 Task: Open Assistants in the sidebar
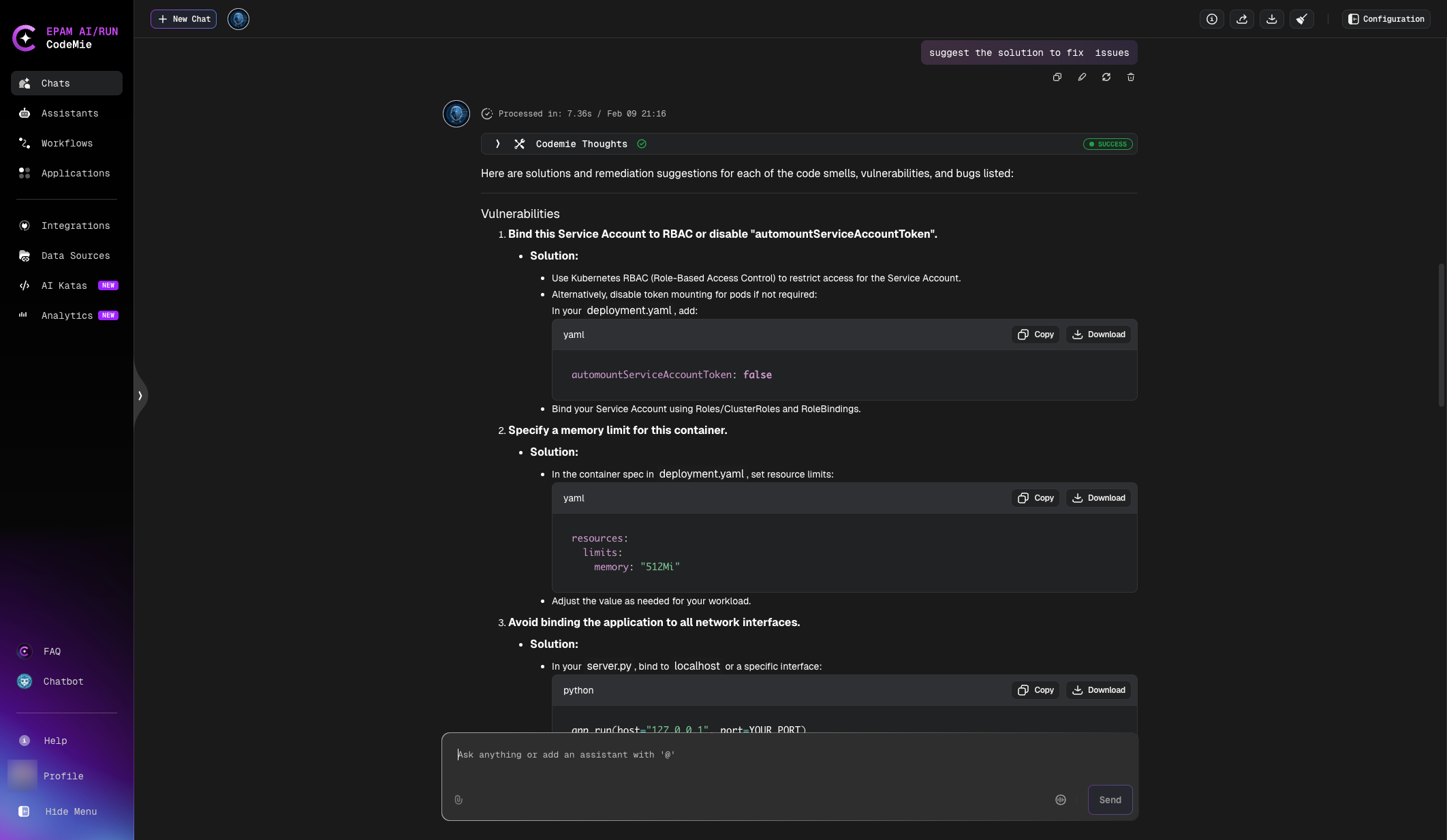pos(69,113)
